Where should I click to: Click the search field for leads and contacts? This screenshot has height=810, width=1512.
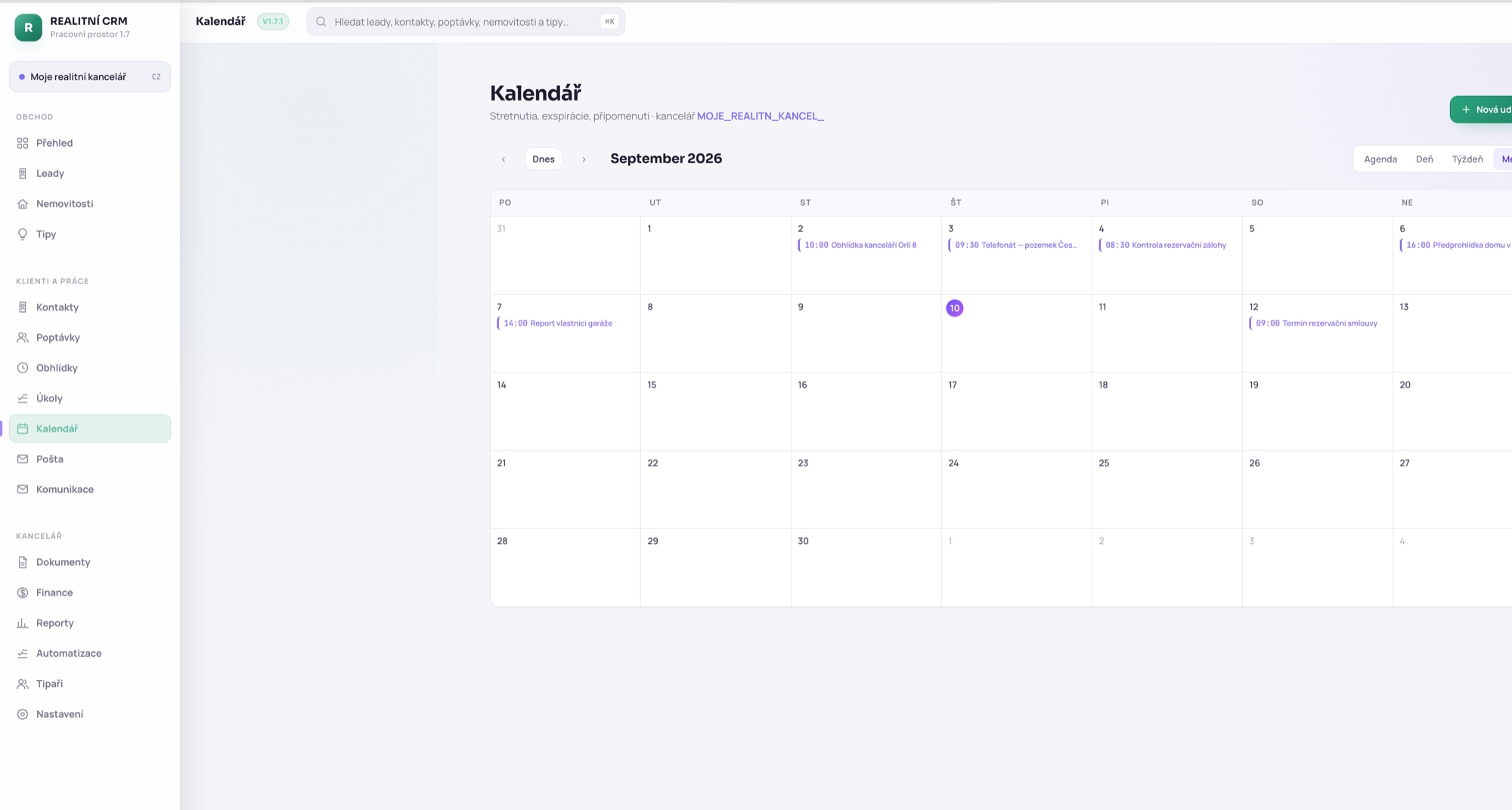pyautogui.click(x=466, y=22)
